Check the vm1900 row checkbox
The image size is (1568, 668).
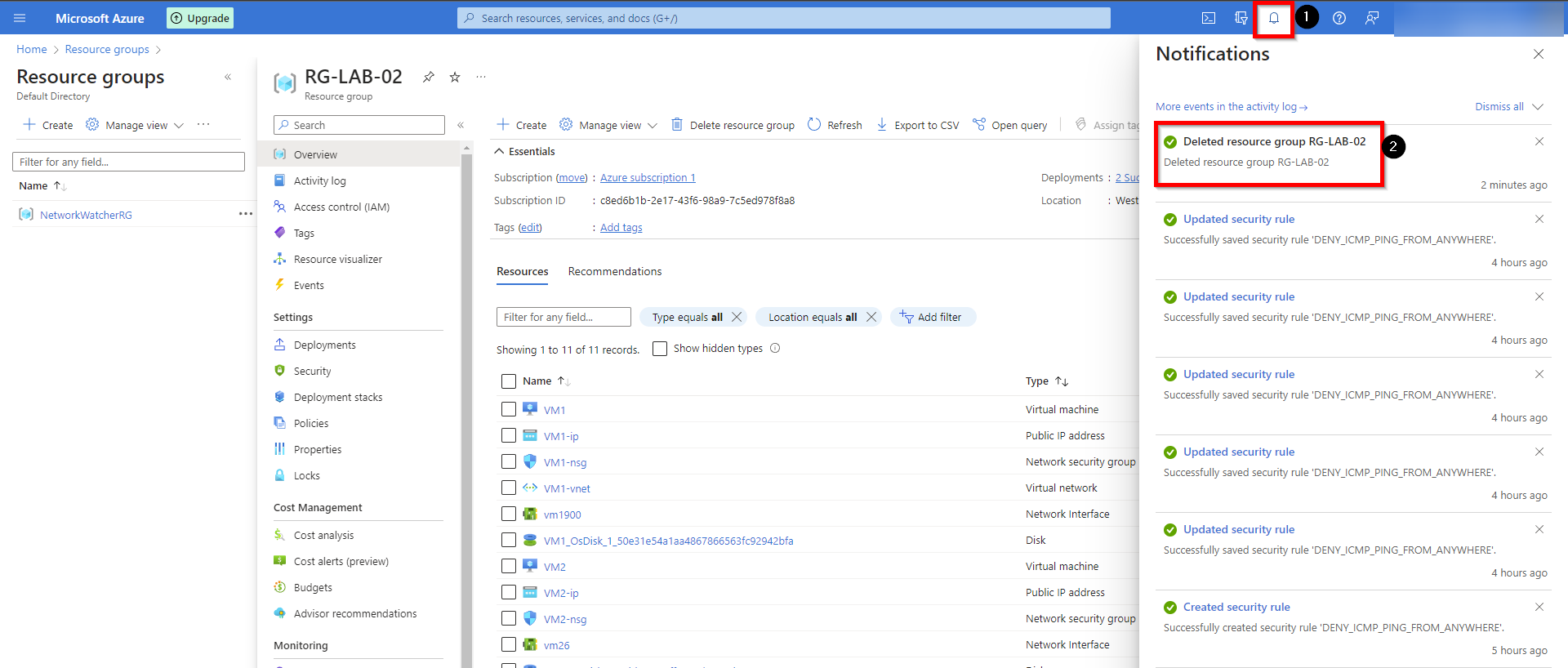coord(509,514)
